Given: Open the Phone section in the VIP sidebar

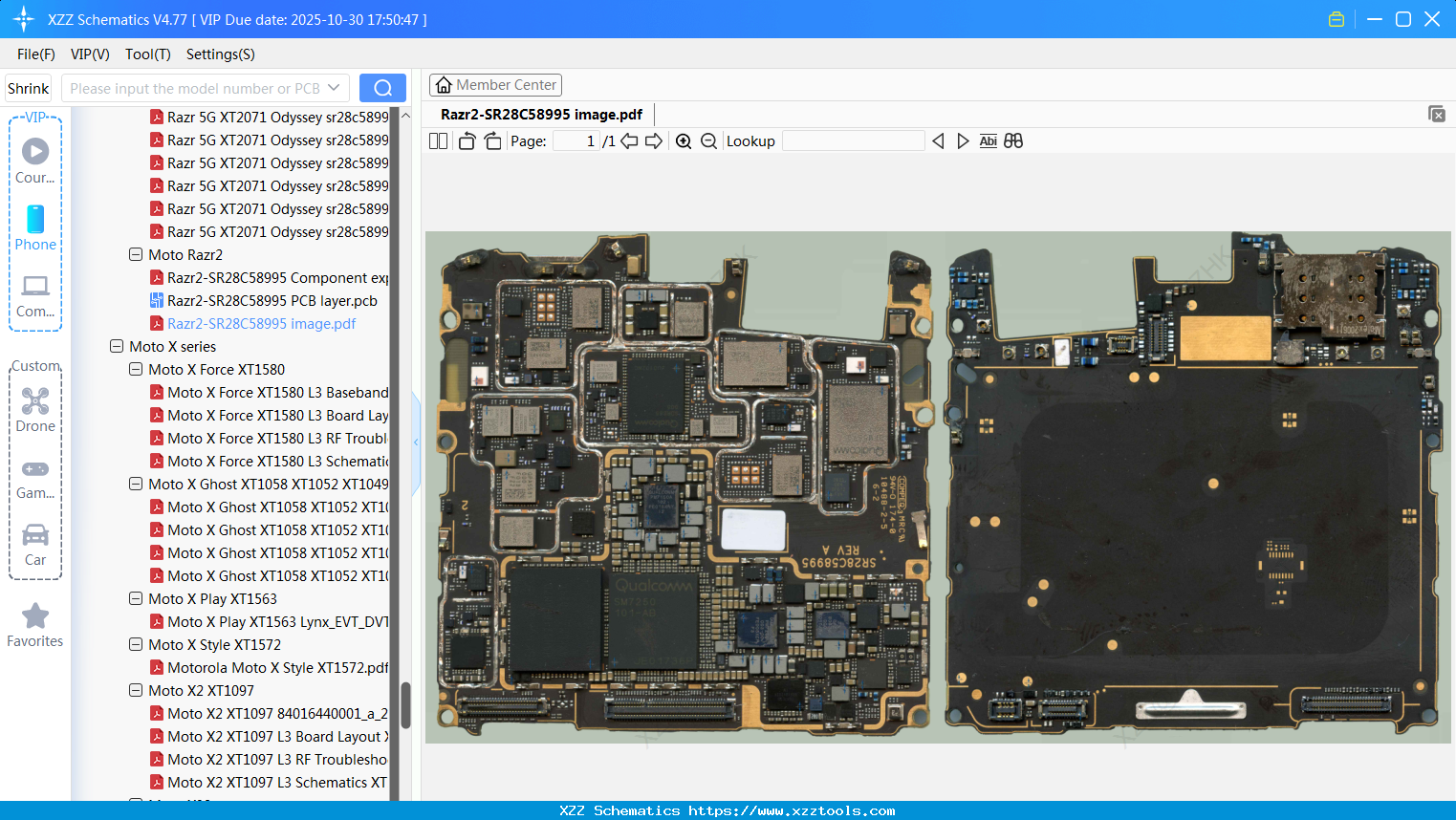Looking at the screenshot, I should point(35,229).
